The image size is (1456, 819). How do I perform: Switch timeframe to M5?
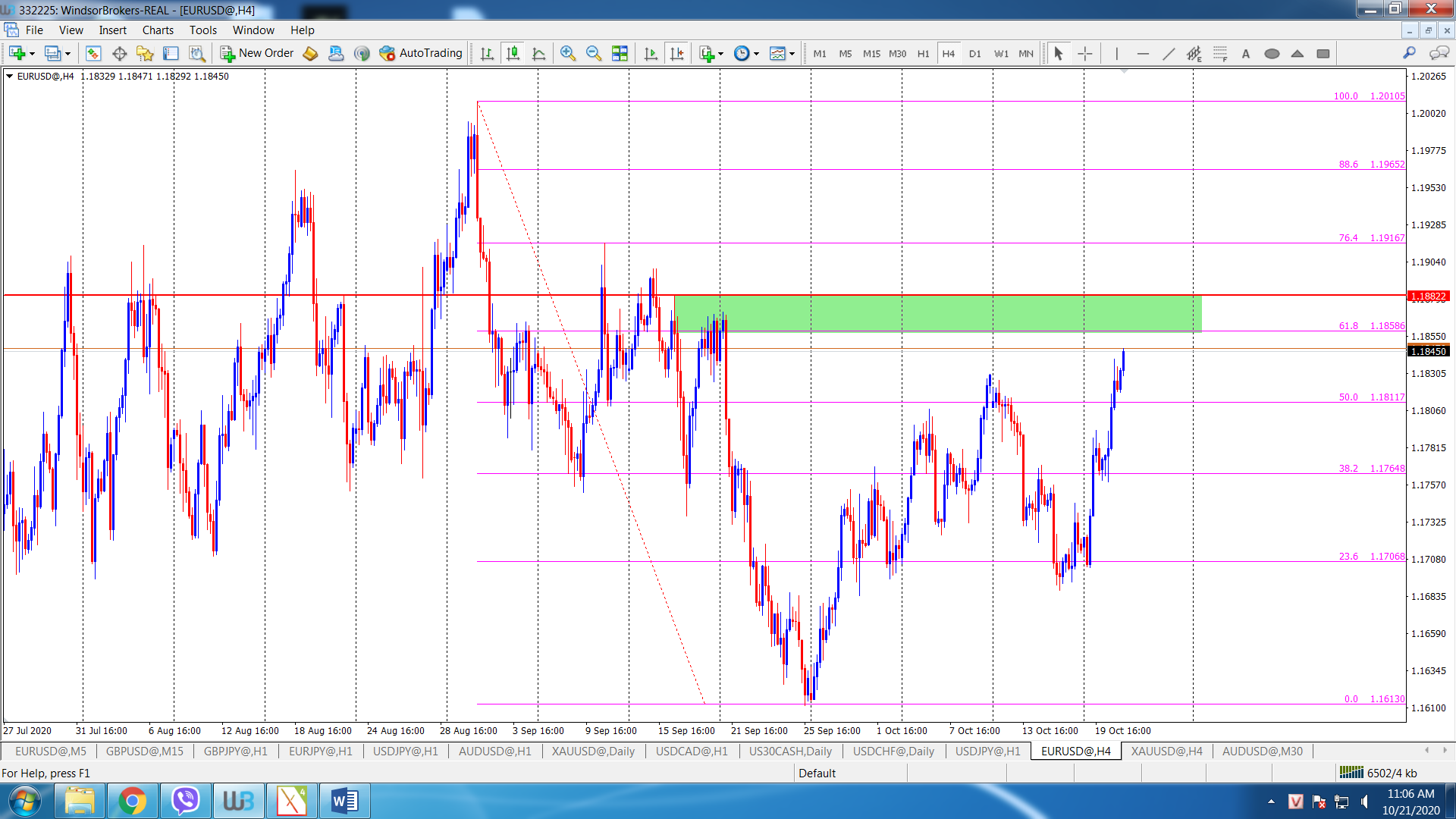coord(846,53)
